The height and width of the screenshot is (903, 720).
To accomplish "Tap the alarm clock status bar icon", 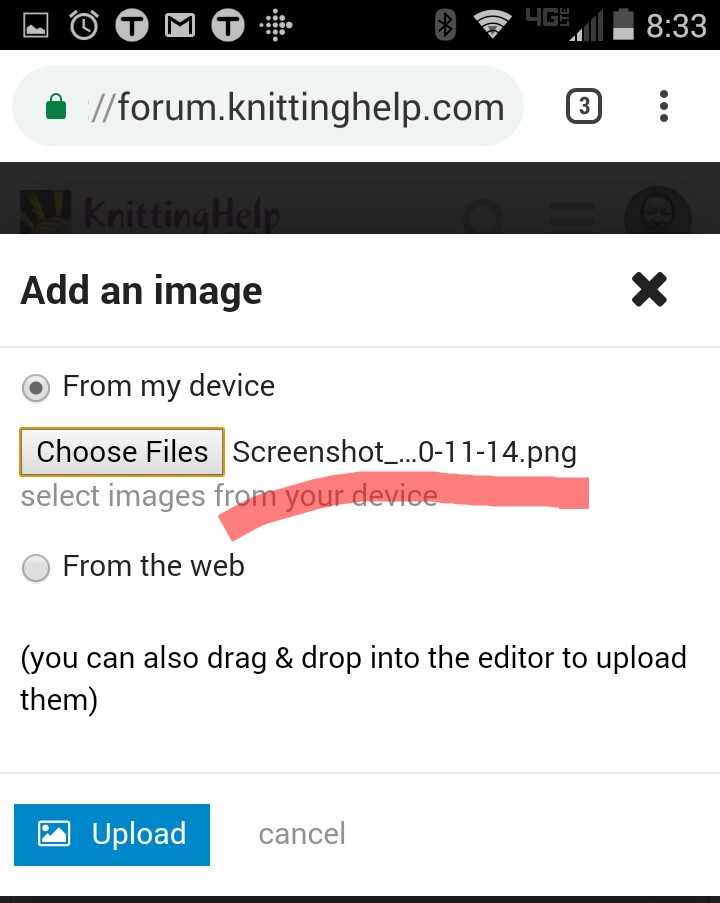I will pos(84,25).
